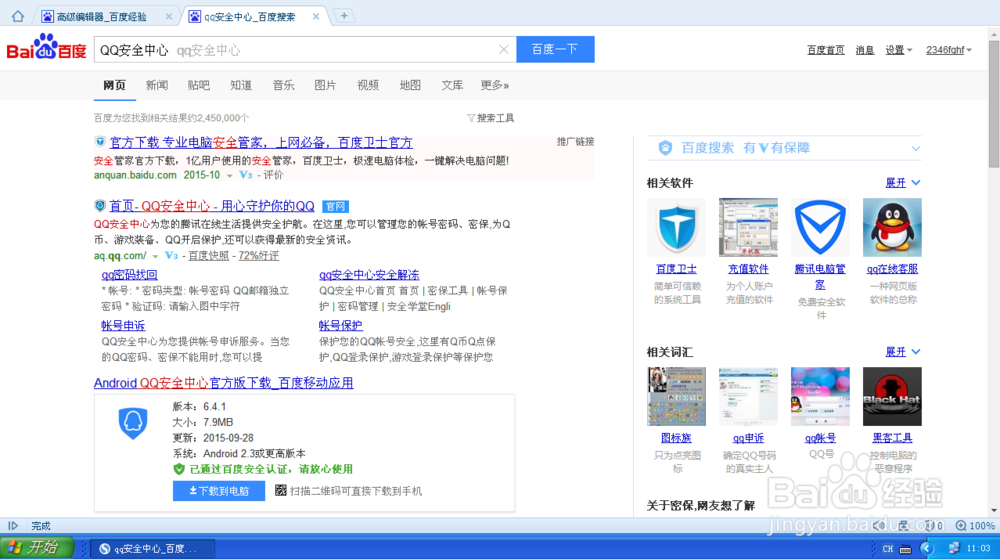
Task: Expand 相关软件 section via 展开
Action: tap(902, 183)
